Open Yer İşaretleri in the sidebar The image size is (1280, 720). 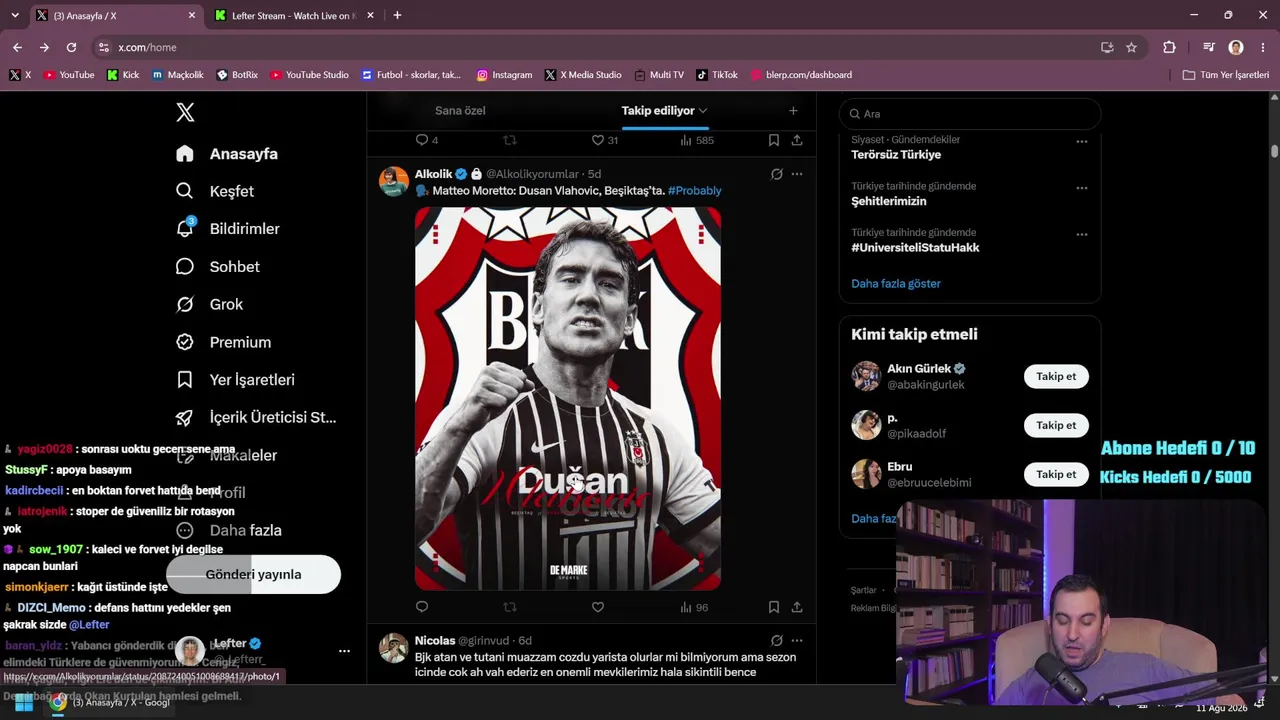coord(235,380)
